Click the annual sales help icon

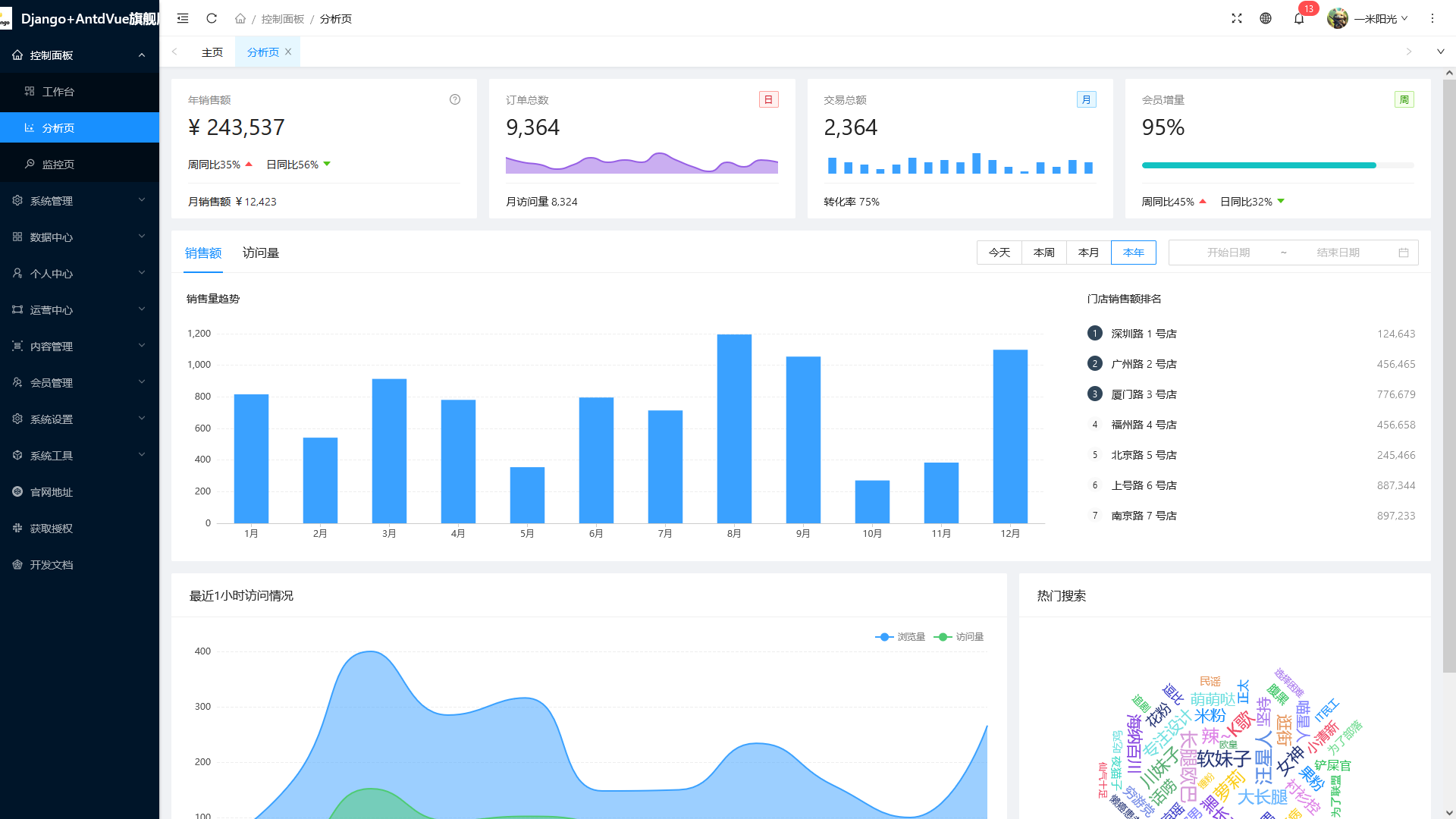coord(455,99)
